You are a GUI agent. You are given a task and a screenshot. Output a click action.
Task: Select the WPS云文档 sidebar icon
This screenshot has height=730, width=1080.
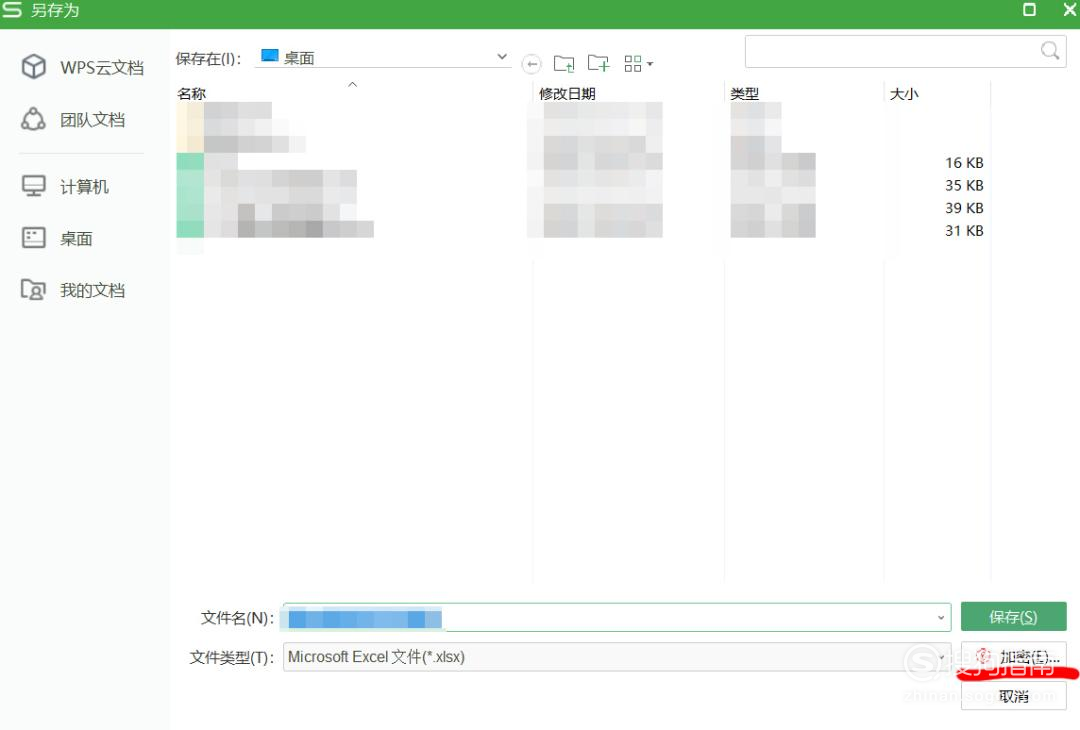coord(33,66)
